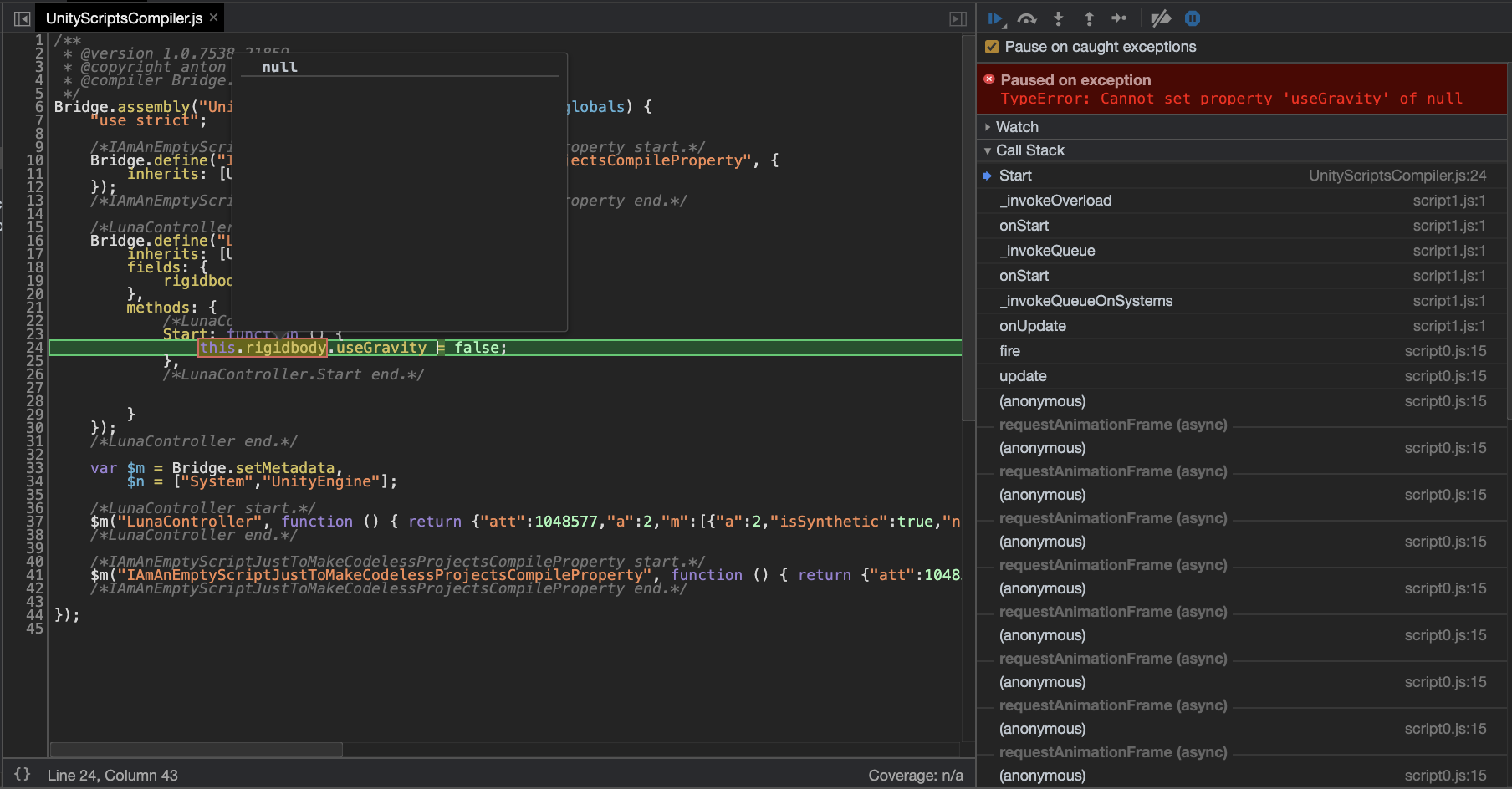The image size is (1512, 789).
Task: Select the _invokeQueue stack frame
Action: tap(1242, 251)
